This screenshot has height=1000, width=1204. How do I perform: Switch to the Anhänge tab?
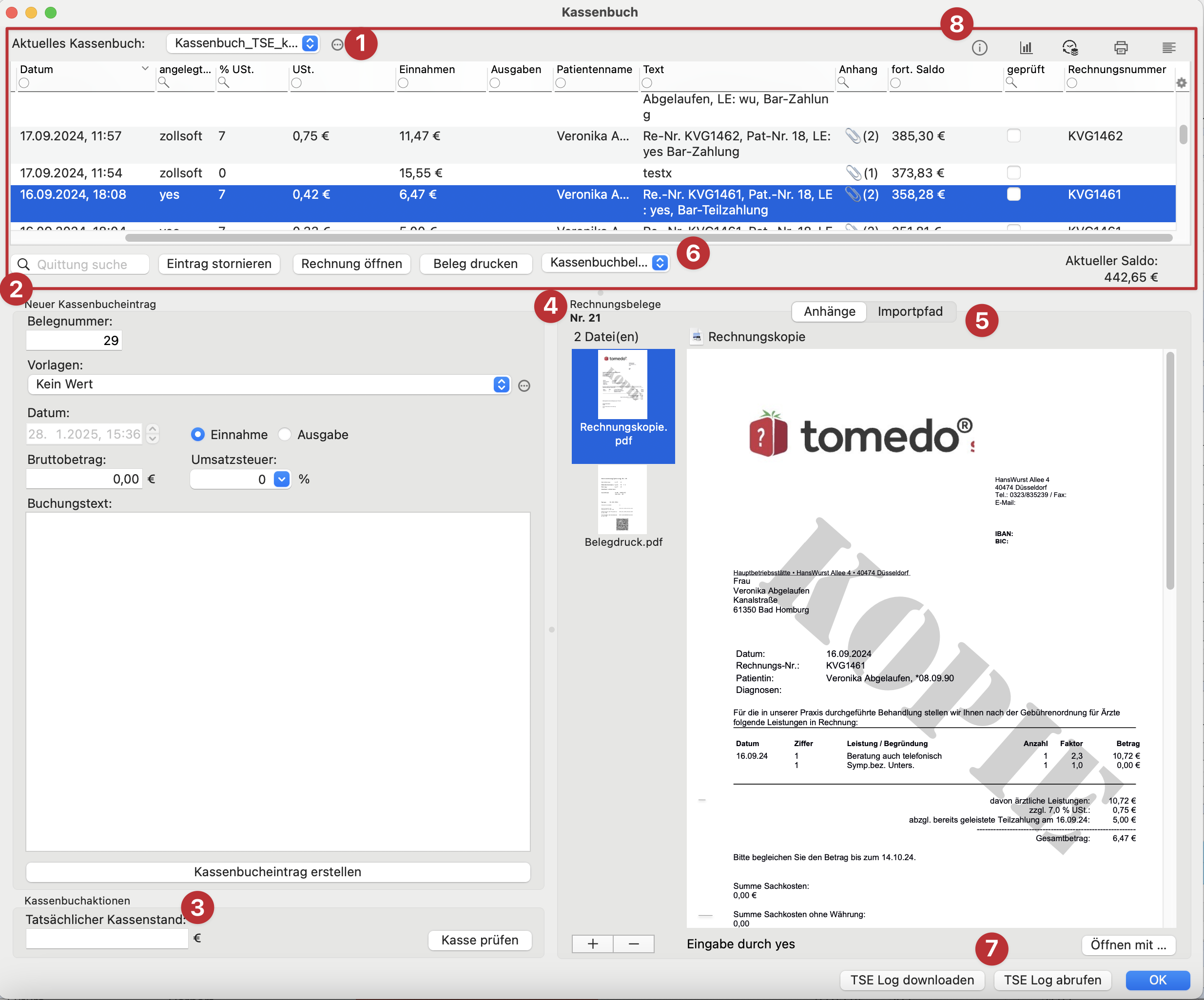pos(829,312)
